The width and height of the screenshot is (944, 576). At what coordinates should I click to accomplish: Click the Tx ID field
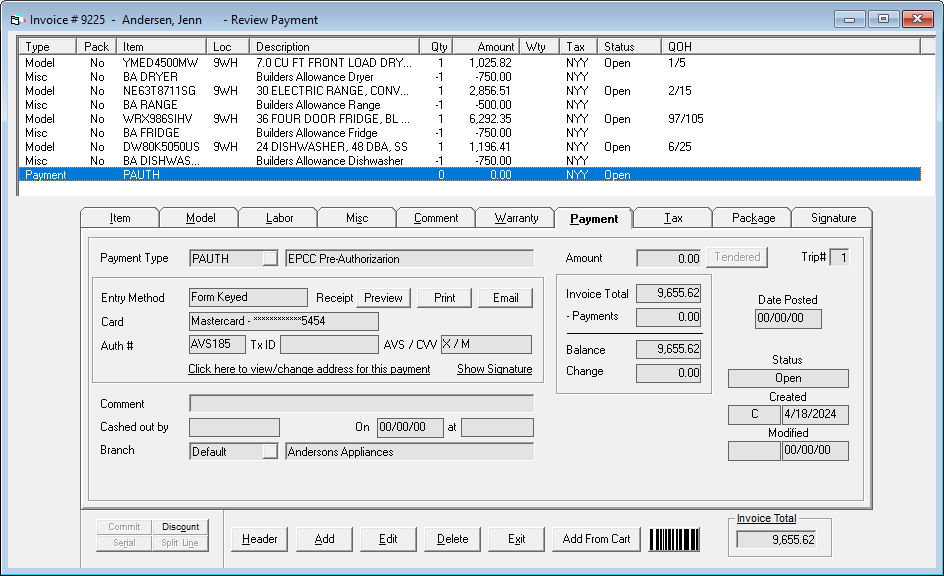329,344
